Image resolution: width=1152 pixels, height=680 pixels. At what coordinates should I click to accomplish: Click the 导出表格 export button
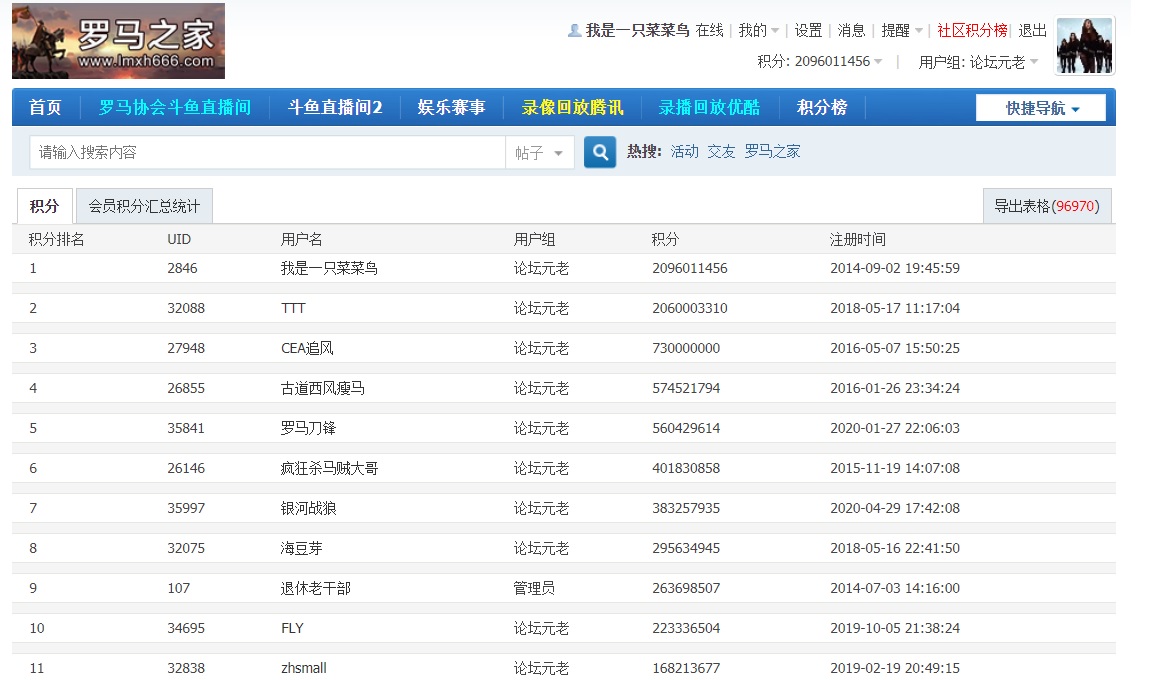[1046, 207]
